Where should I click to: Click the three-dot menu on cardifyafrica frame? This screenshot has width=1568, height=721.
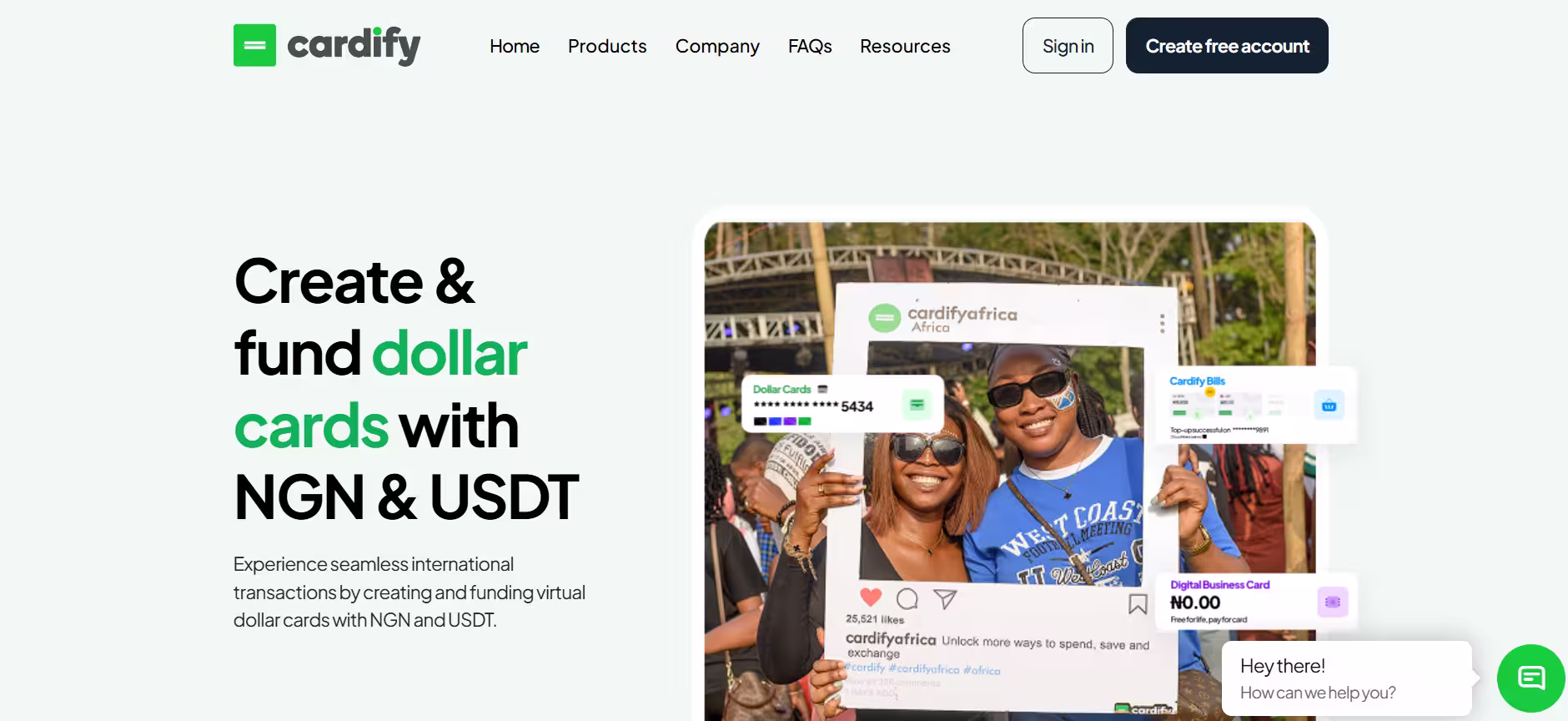click(1162, 323)
